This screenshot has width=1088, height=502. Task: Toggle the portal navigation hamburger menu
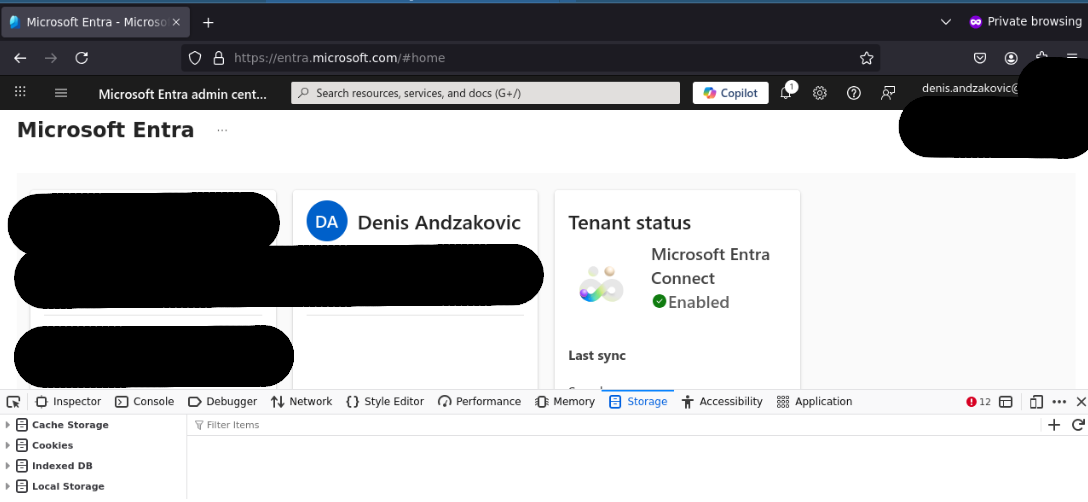(x=61, y=93)
